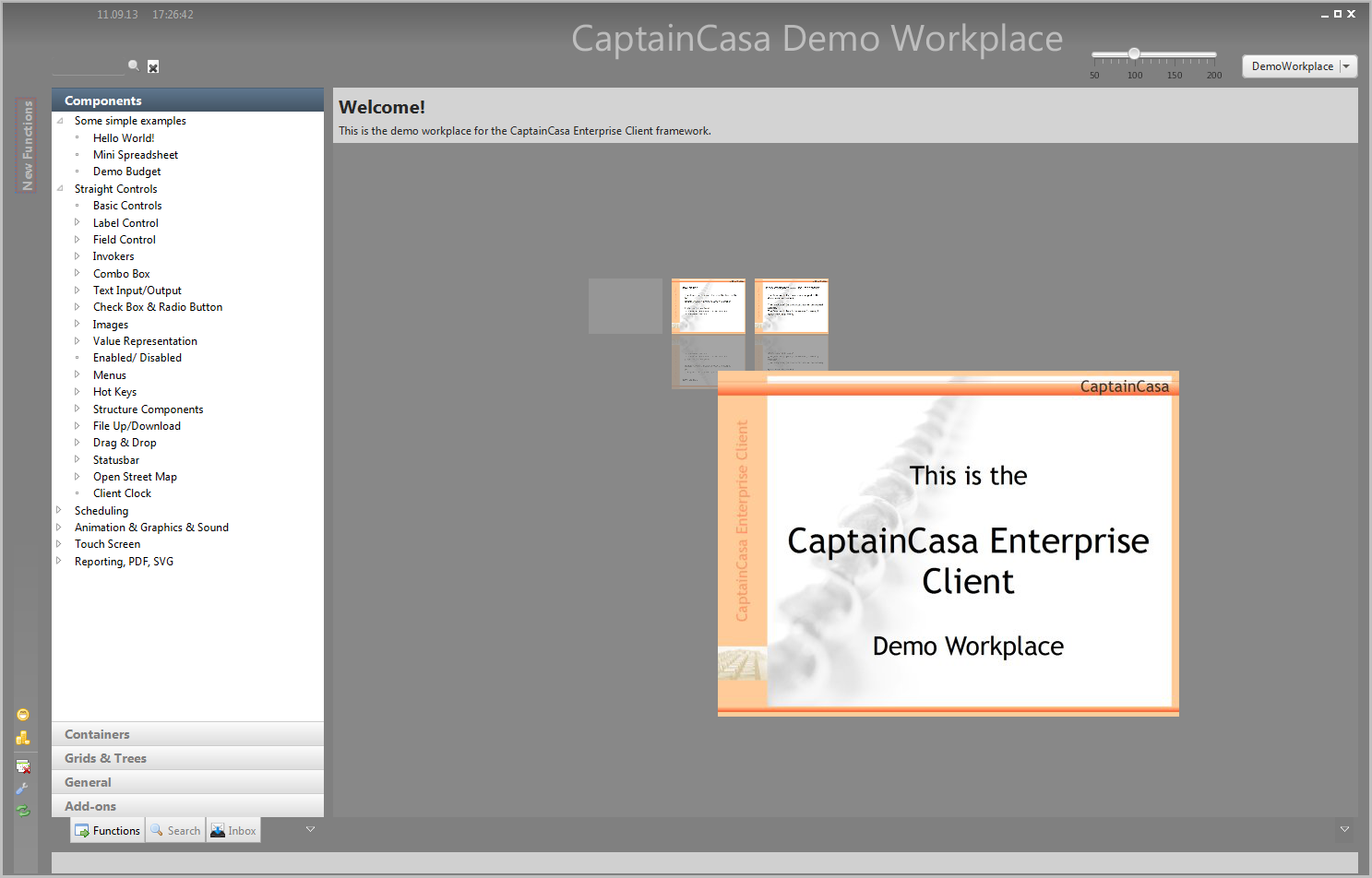Viewport: 1372px width, 878px height.
Task: Click the green refresh arrows icon
Action: (23, 811)
